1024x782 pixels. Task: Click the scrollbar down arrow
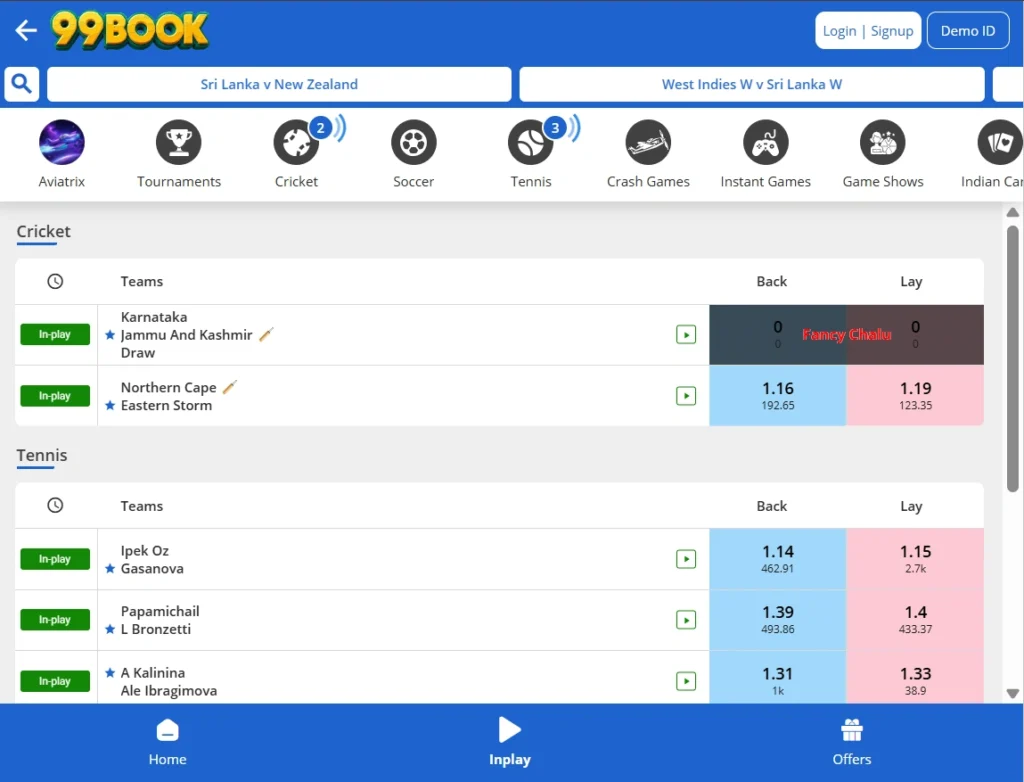tap(1012, 693)
